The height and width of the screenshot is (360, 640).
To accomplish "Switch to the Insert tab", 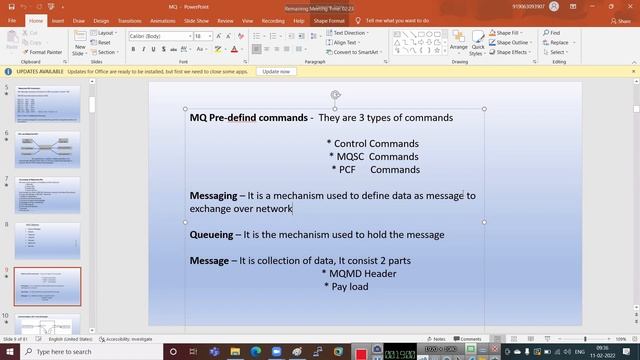I will 58,20.
